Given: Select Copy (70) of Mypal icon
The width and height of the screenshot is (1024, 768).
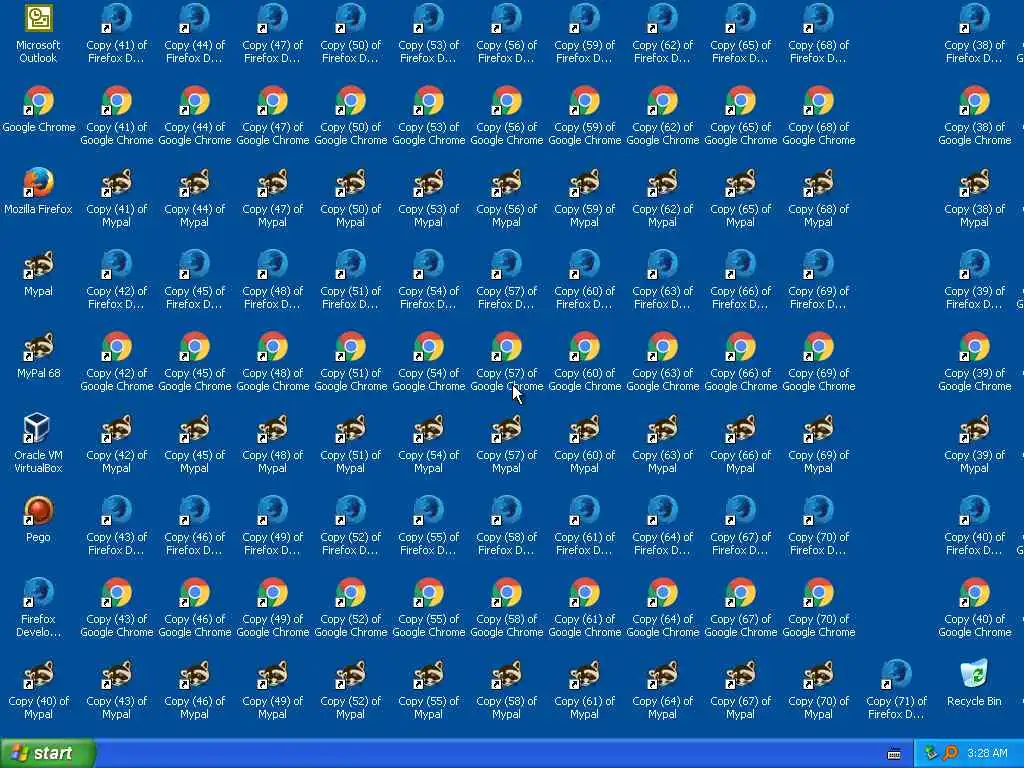Looking at the screenshot, I should 818,675.
